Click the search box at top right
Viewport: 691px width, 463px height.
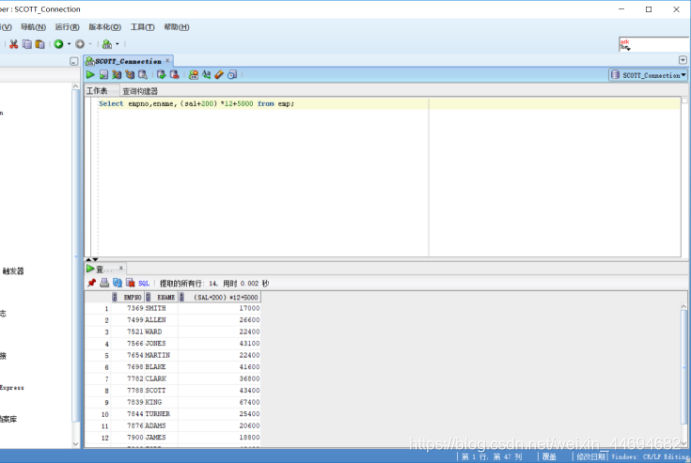click(654, 44)
